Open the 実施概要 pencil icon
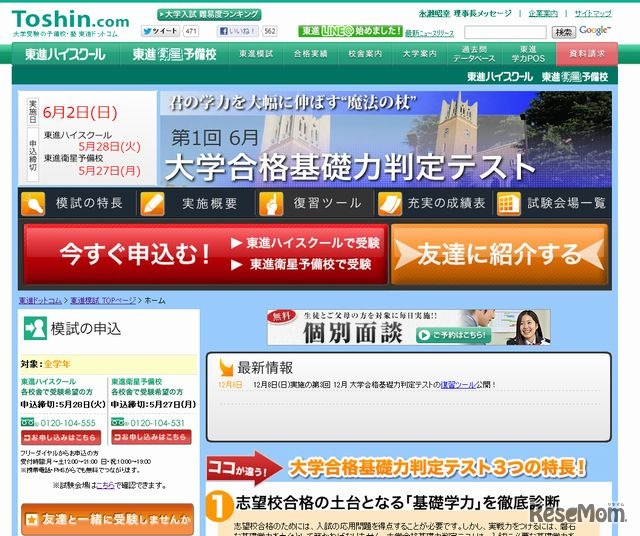 point(152,203)
